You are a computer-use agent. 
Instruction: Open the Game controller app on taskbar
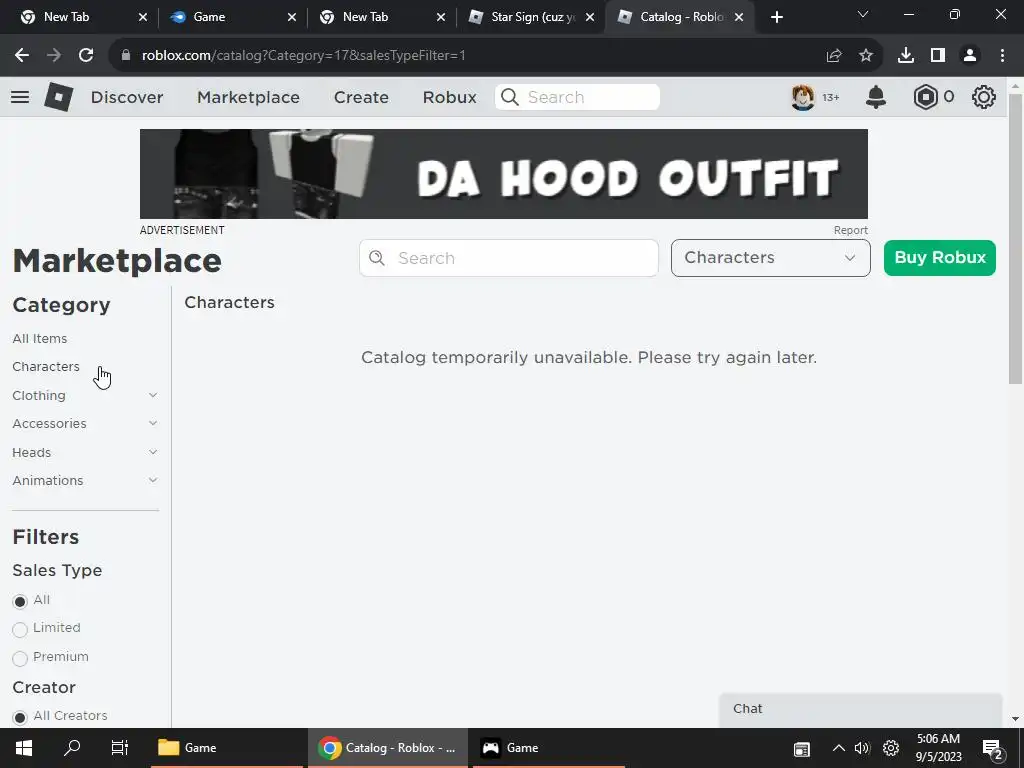click(x=549, y=748)
